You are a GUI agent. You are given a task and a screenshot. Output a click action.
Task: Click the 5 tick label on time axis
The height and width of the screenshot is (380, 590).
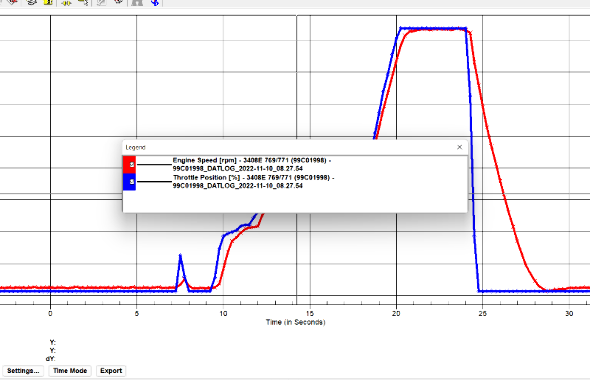pos(137,313)
